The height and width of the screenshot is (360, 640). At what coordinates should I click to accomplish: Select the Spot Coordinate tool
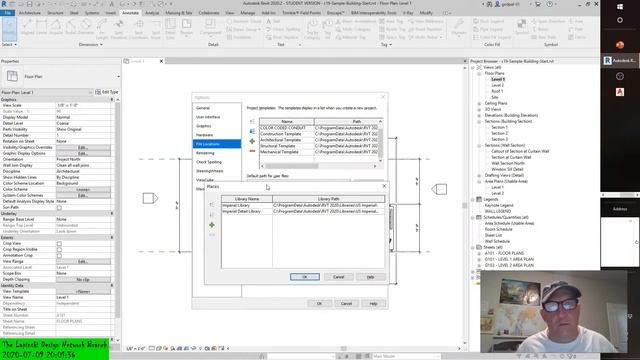pyautogui.click(x=139, y=29)
